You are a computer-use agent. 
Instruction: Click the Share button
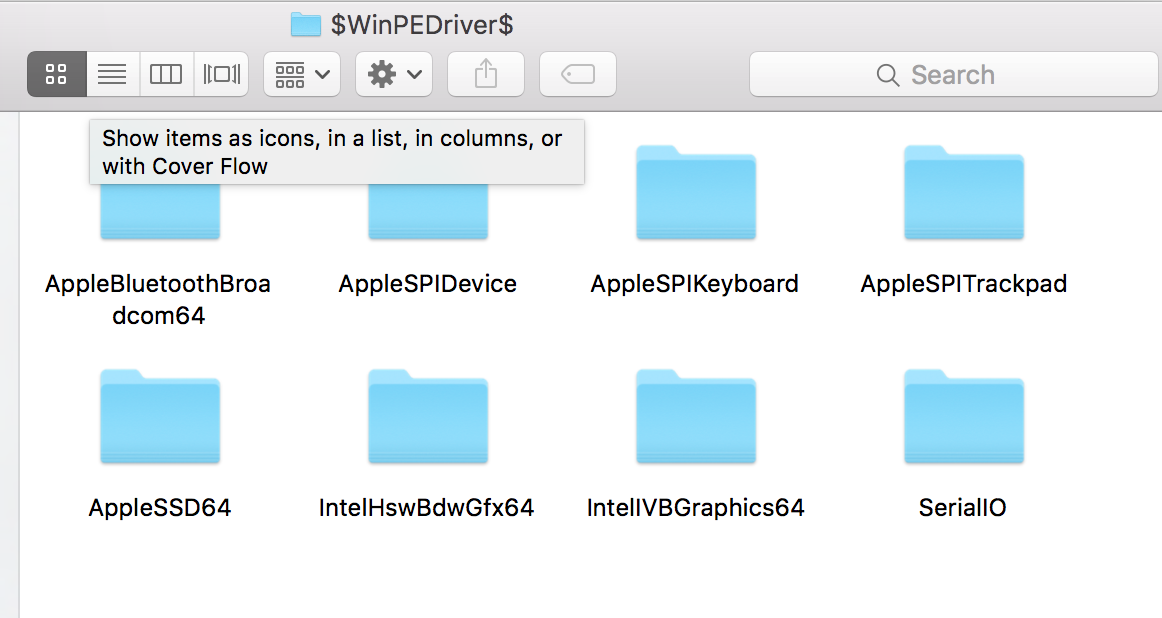point(486,74)
